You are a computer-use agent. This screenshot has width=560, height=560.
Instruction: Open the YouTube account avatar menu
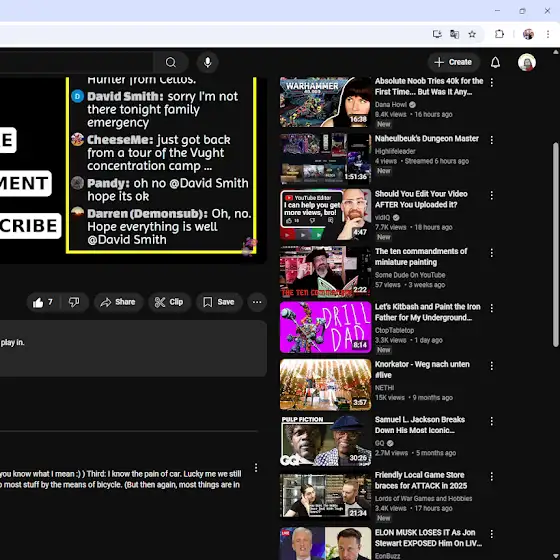pos(527,62)
